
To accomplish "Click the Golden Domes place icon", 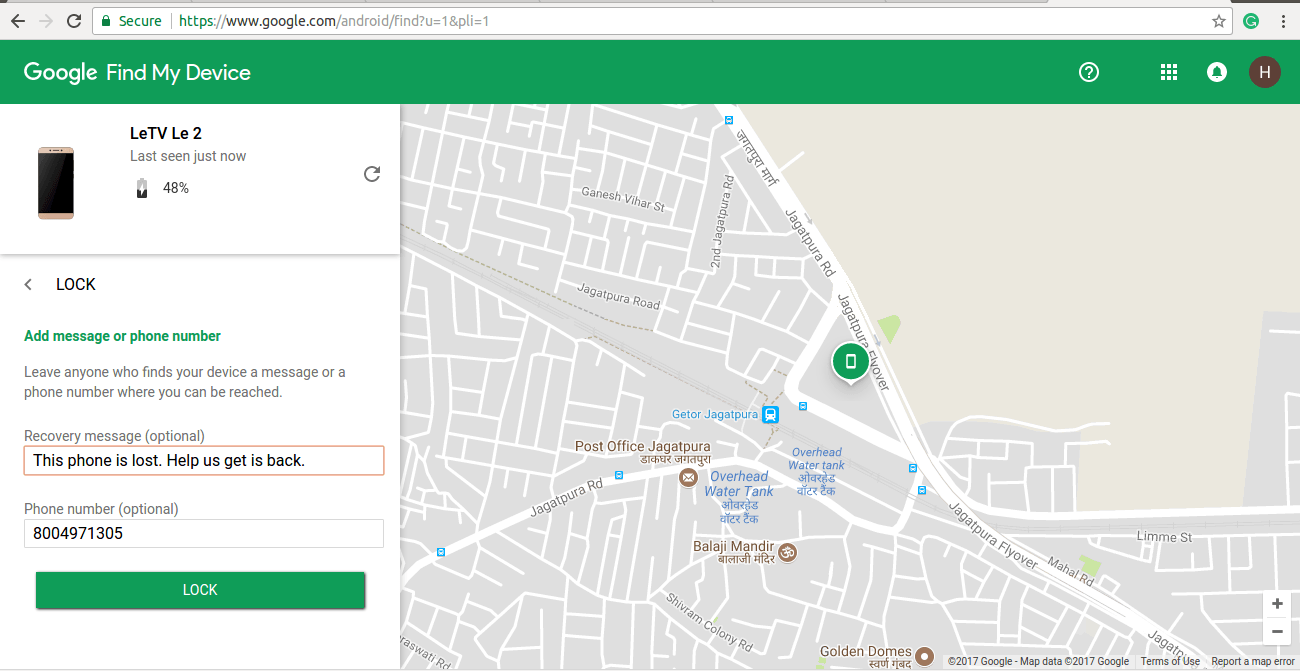I will [925, 657].
